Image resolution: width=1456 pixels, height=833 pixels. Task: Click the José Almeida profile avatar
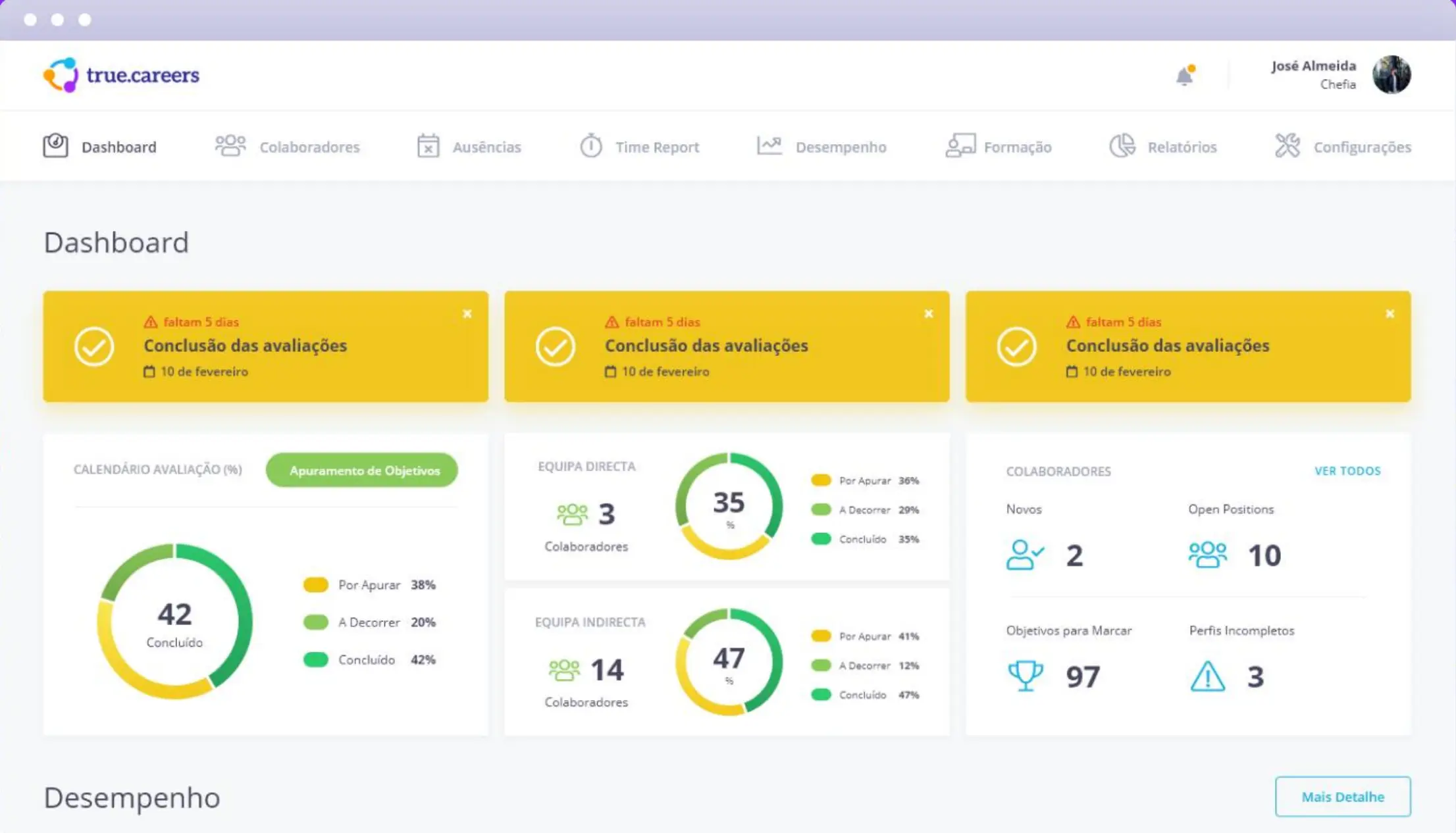[1391, 74]
